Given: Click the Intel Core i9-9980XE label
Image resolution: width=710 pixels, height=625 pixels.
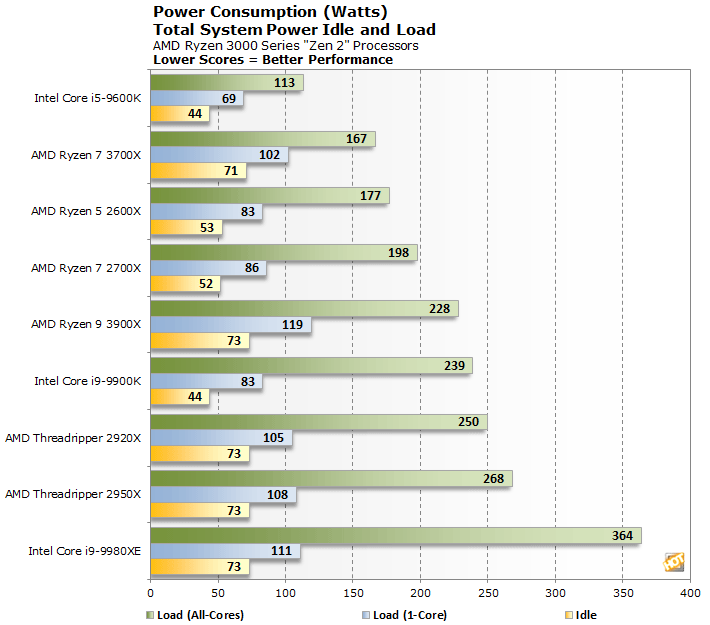Looking at the screenshot, I should click(85, 551).
